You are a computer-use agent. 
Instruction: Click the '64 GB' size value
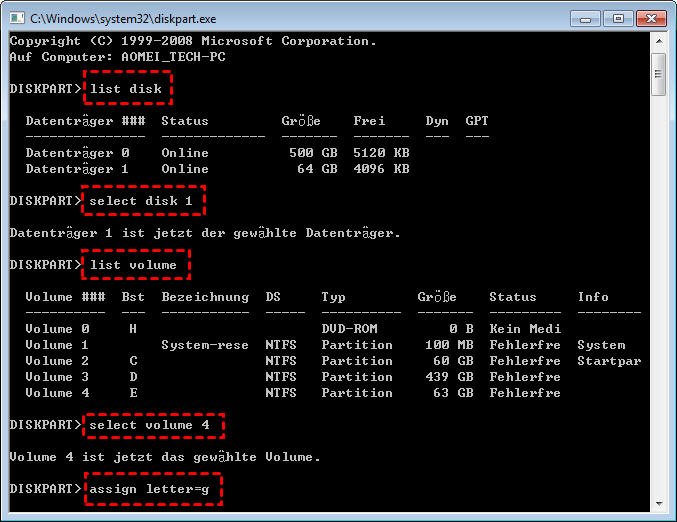[x=317, y=169]
